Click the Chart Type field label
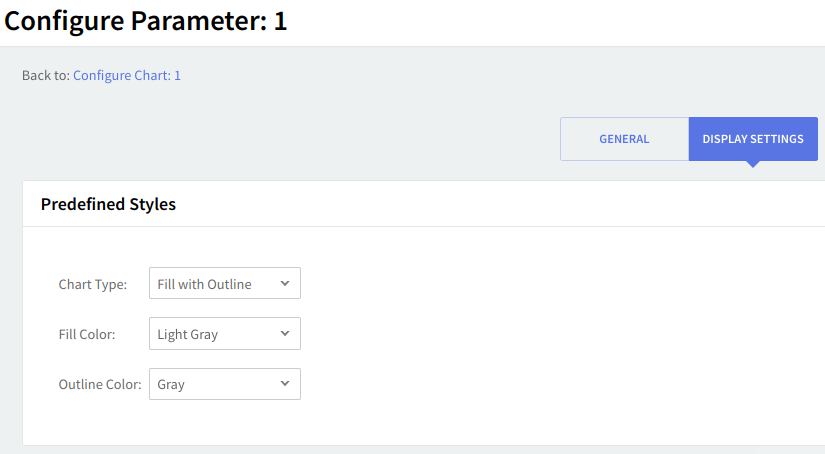Screen dimensions: 825x454 tap(93, 284)
